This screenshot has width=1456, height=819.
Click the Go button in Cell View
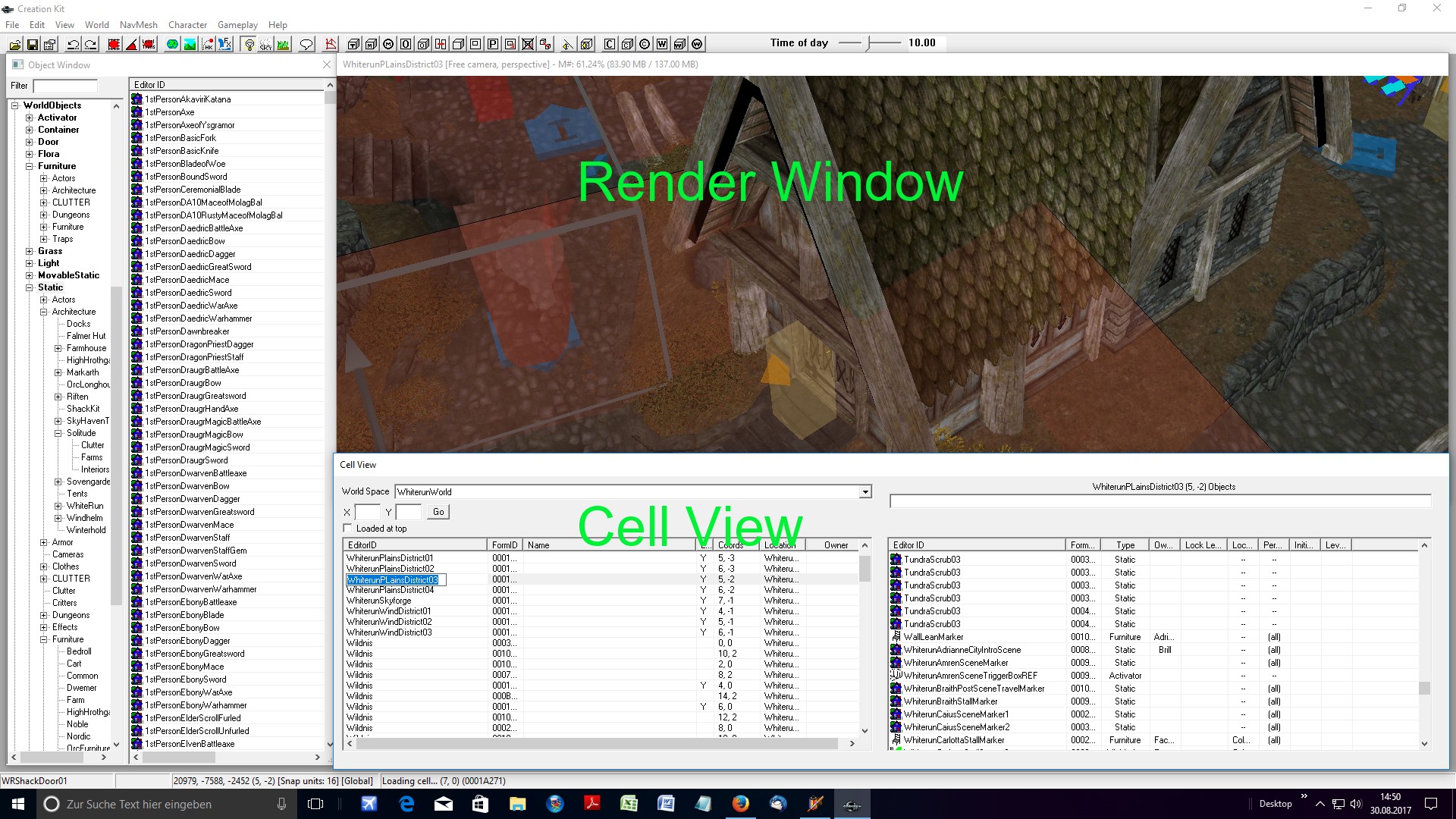438,512
